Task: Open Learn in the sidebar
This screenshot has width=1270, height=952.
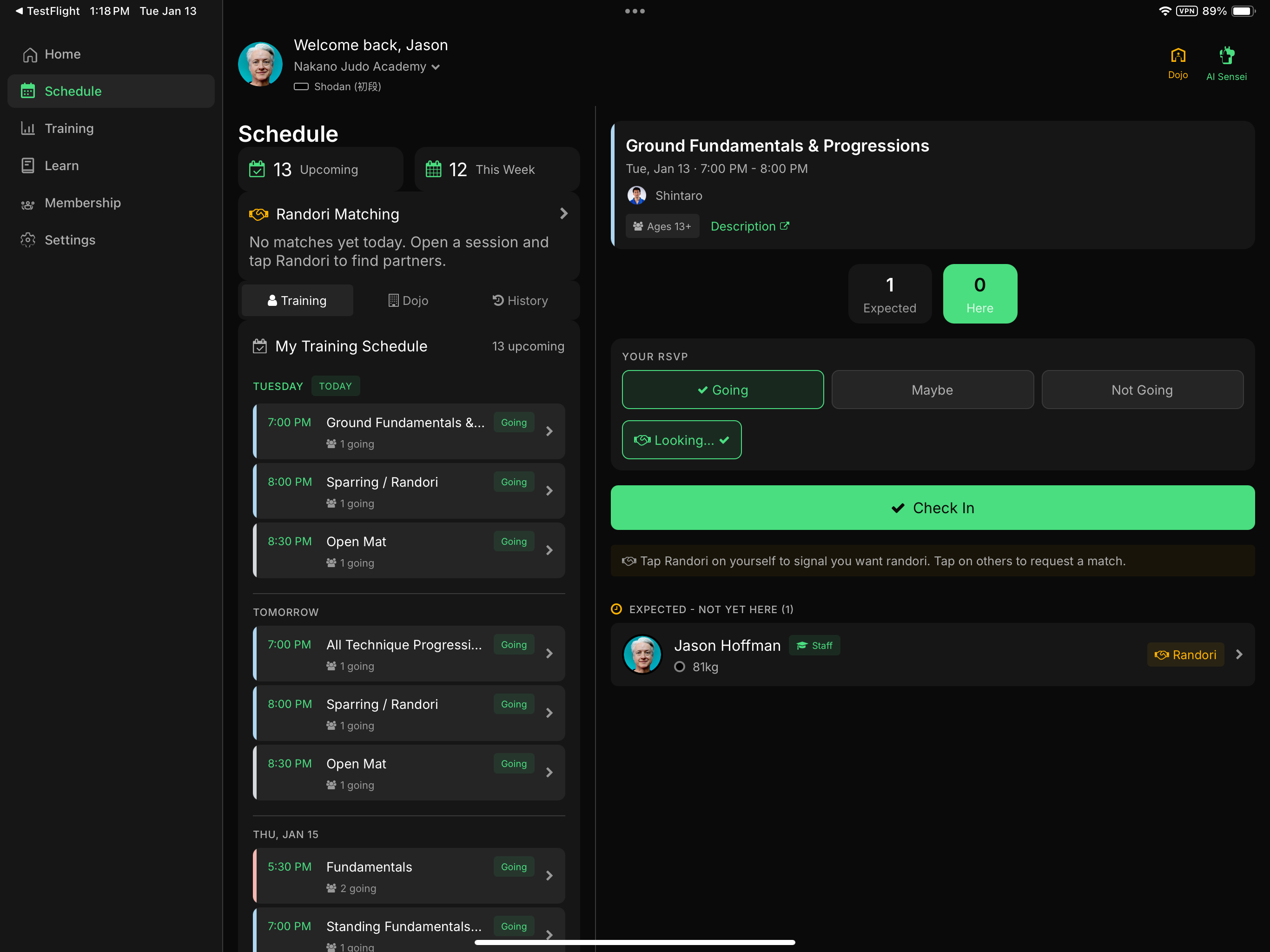Action: pos(111,165)
